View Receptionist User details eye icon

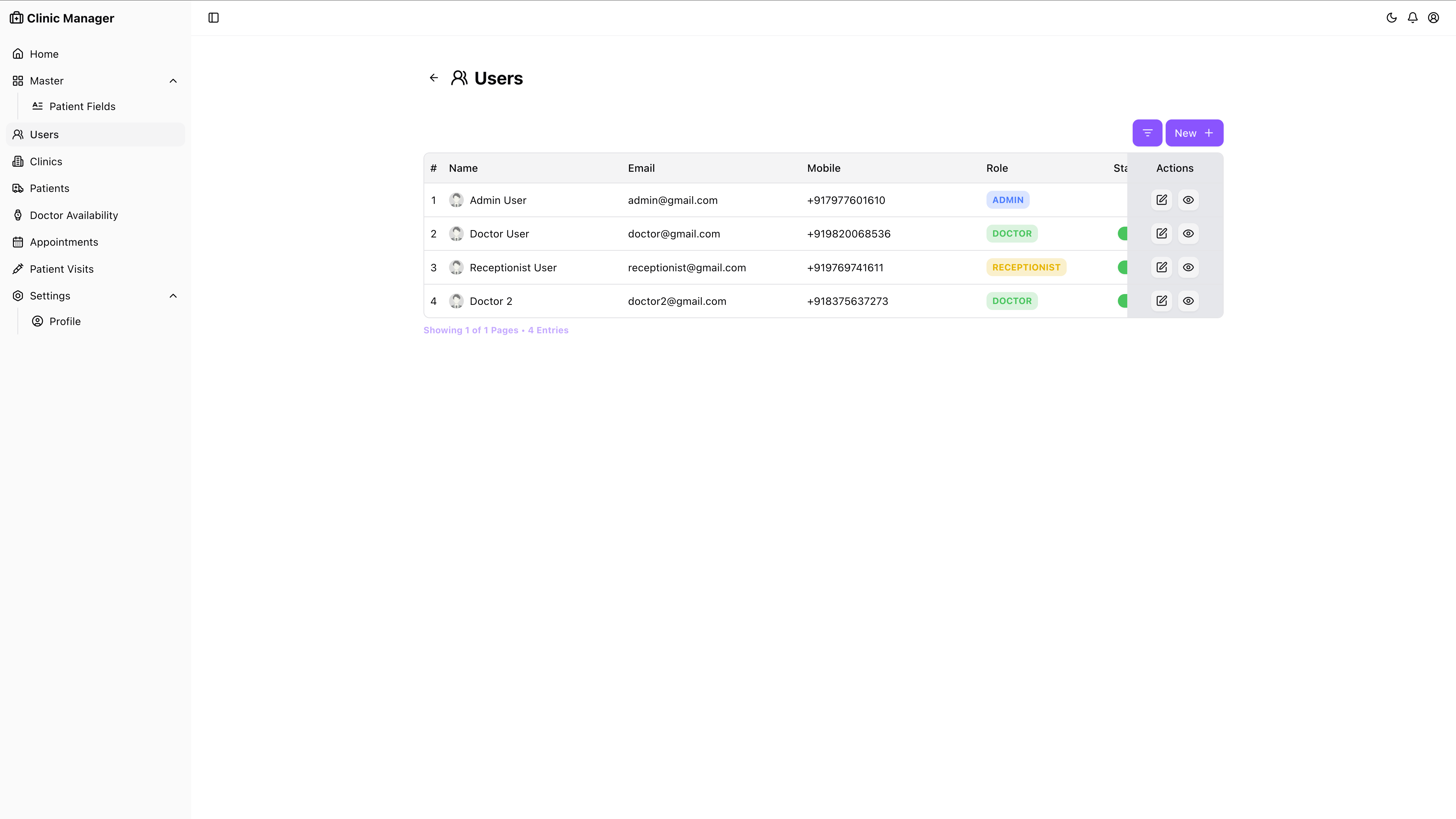coord(1188,267)
